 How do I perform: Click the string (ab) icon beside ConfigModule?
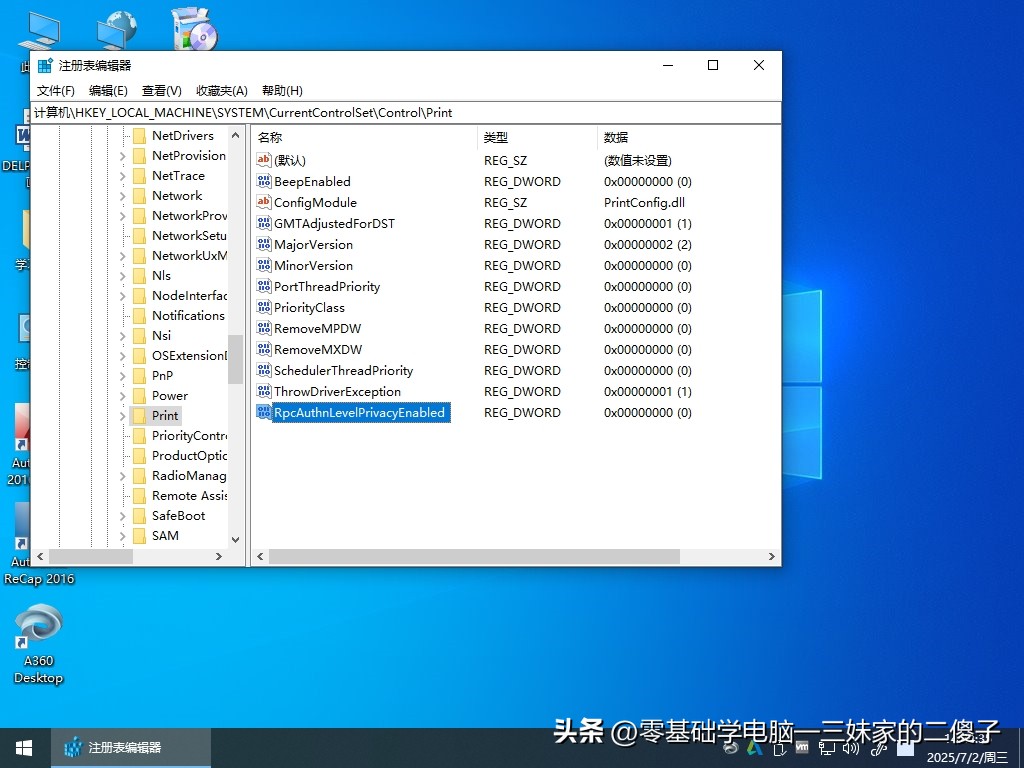pyautogui.click(x=264, y=202)
